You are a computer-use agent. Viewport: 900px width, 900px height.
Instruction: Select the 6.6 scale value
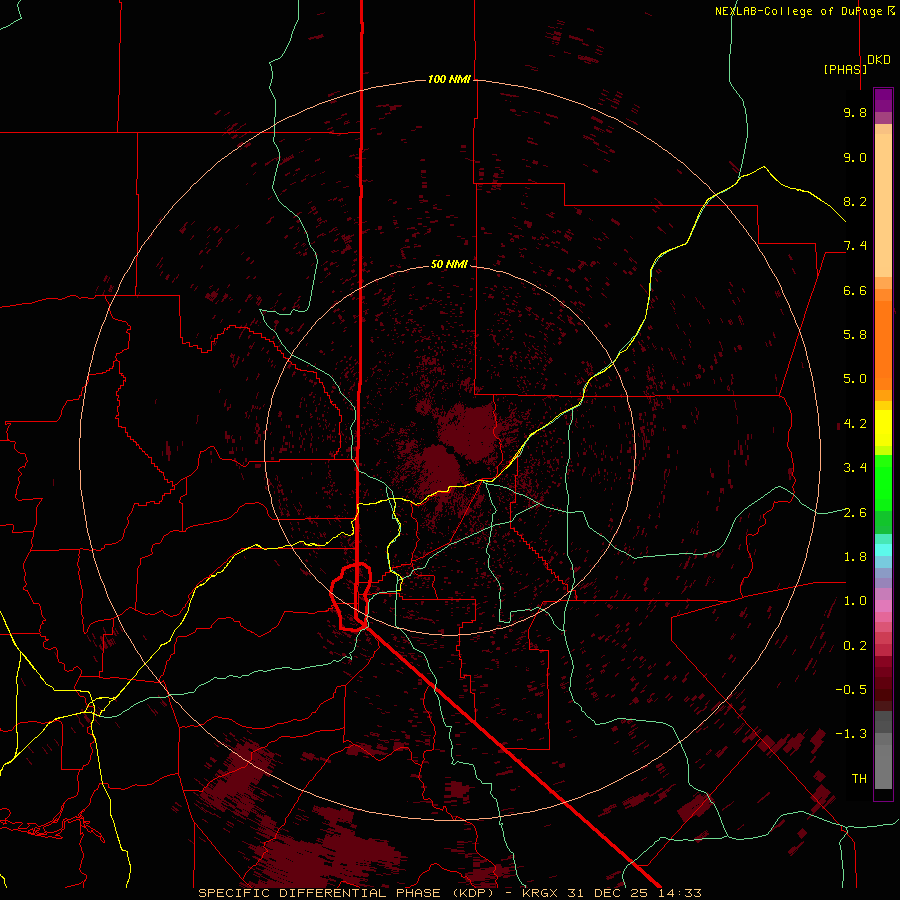click(x=855, y=290)
